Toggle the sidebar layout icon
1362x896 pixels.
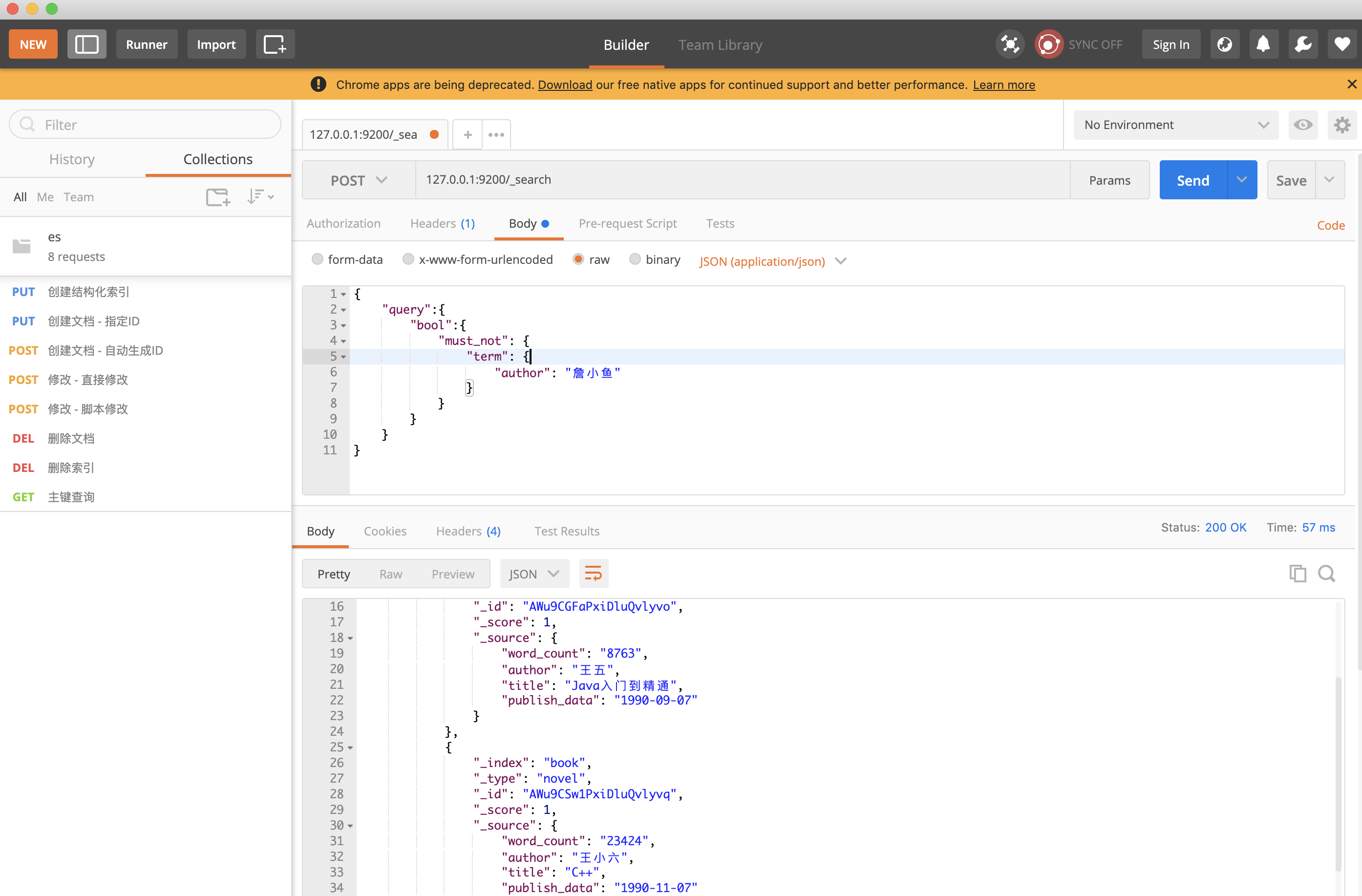[86, 44]
